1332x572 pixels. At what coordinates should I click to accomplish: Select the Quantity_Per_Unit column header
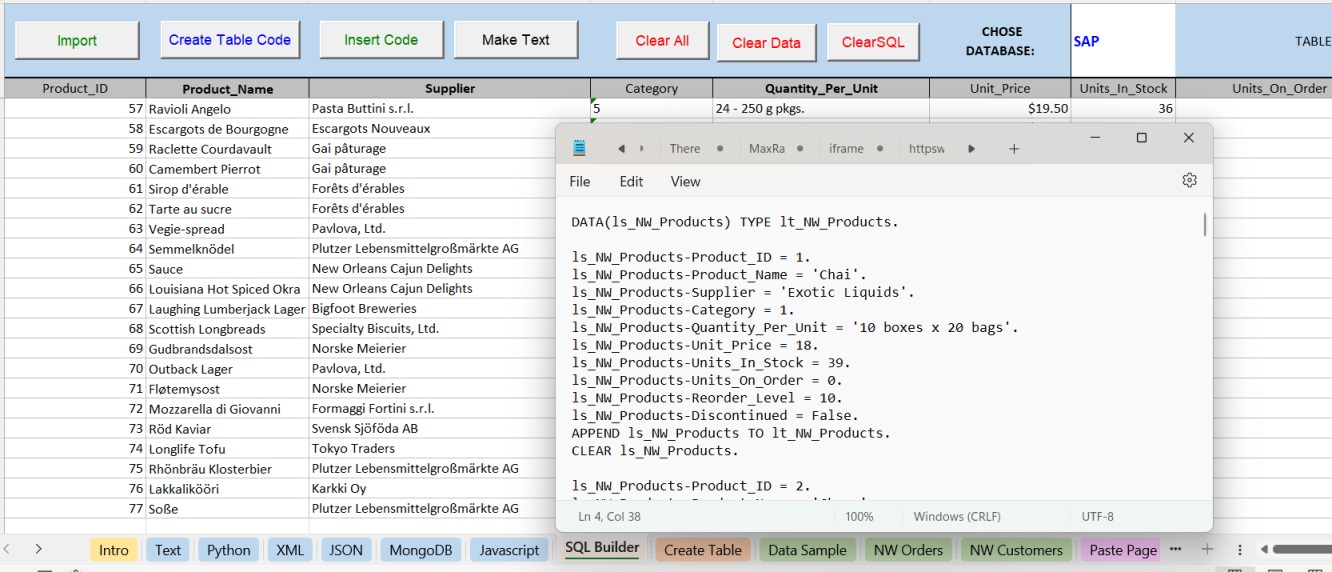click(x=821, y=88)
